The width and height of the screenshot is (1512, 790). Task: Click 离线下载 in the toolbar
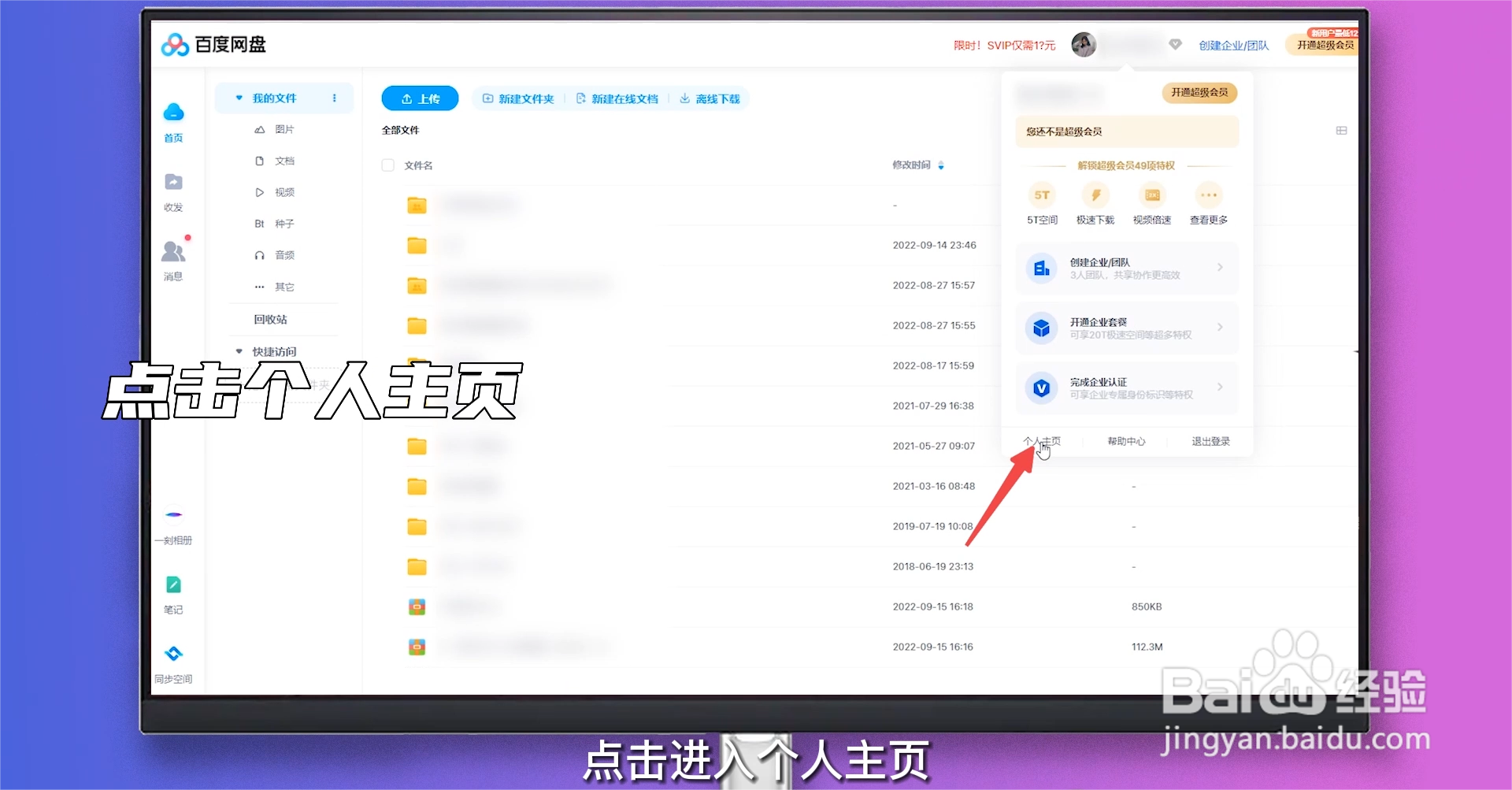click(710, 99)
